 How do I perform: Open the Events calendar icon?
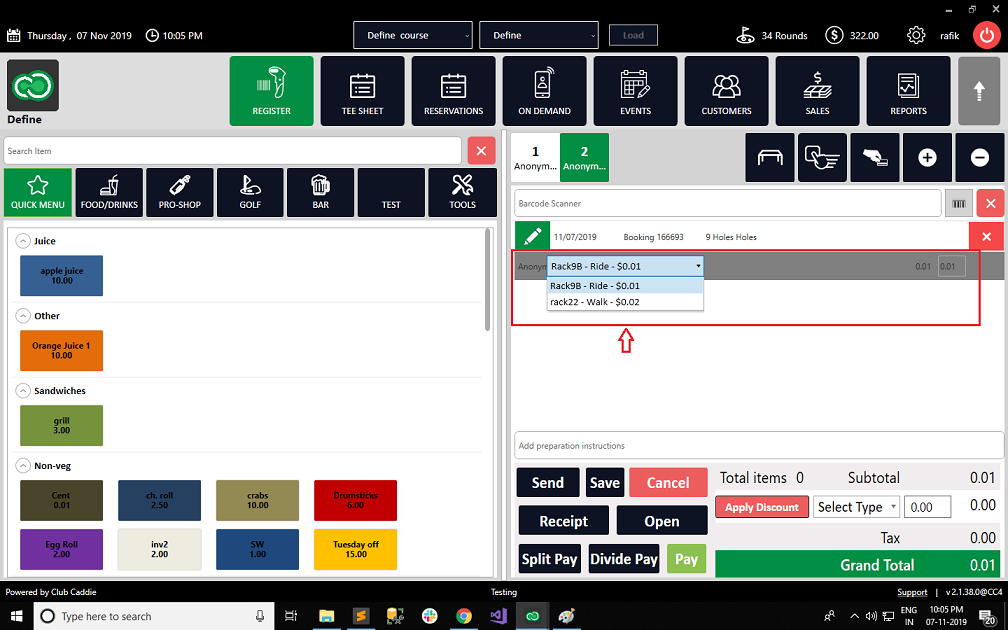(x=635, y=90)
